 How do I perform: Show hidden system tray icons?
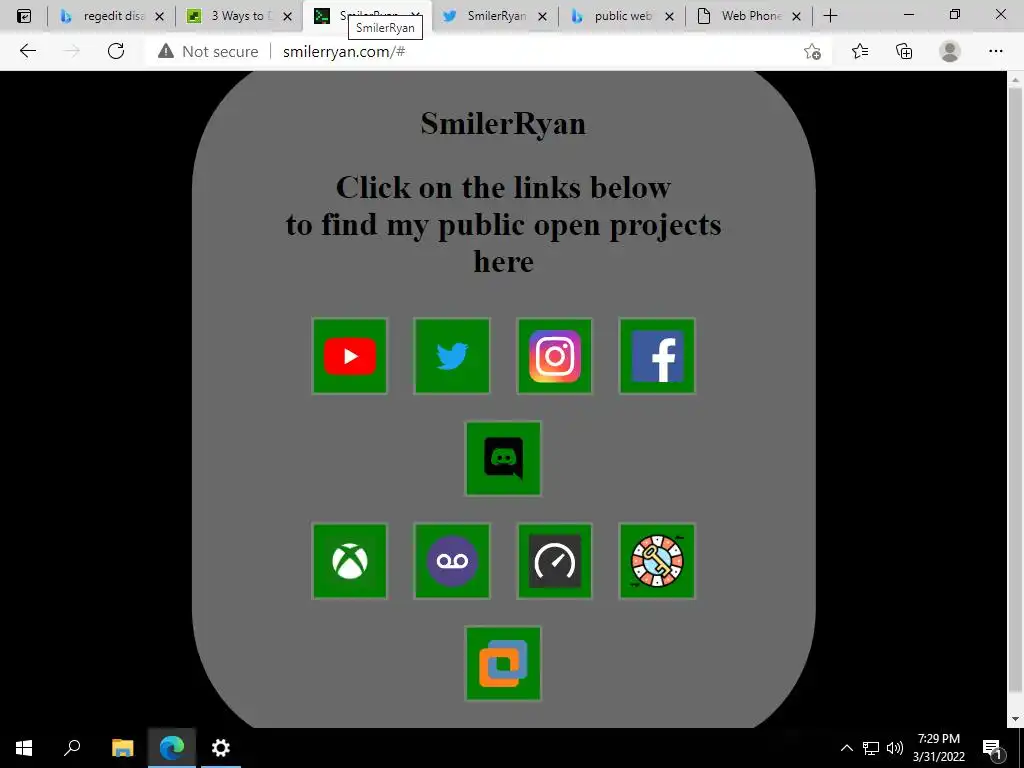(x=846, y=748)
